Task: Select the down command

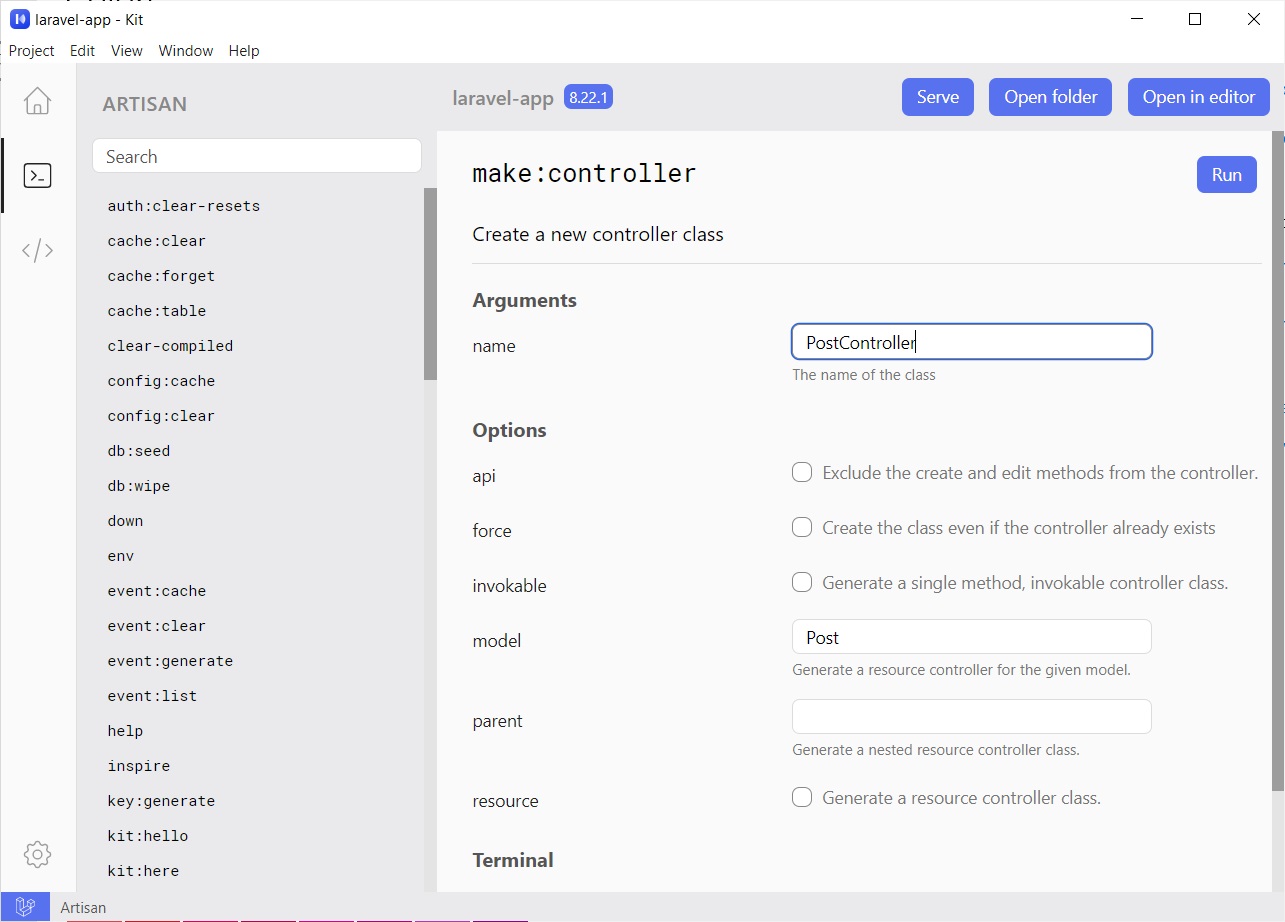Action: pyautogui.click(x=126, y=521)
